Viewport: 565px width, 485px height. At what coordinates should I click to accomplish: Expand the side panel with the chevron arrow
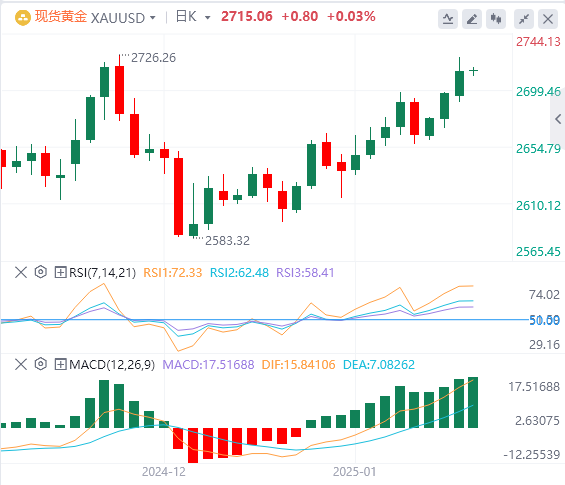pos(558,119)
